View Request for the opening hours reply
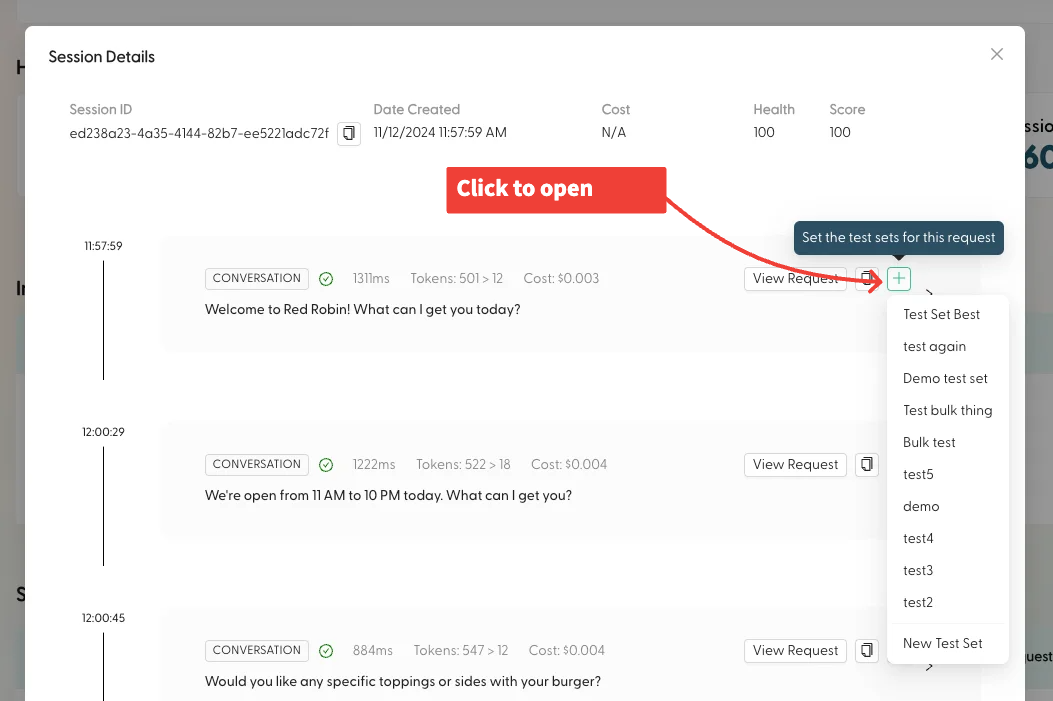 (795, 464)
